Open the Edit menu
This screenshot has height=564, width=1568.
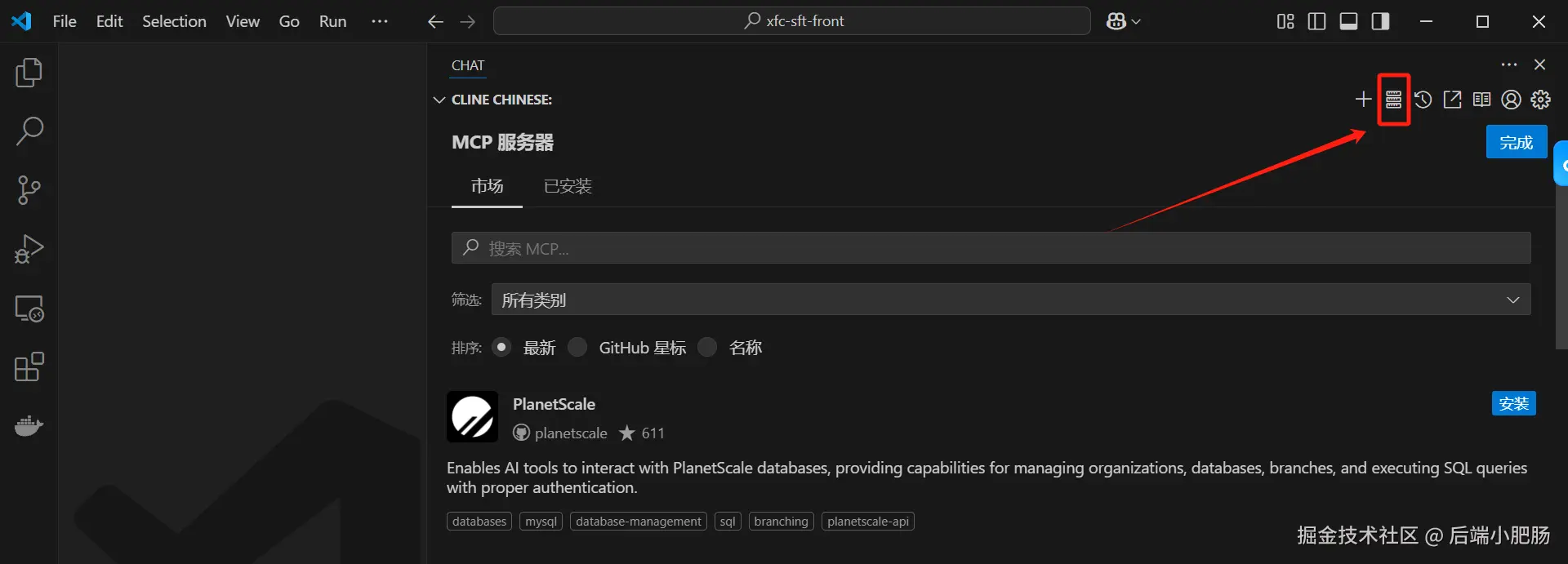pos(109,21)
